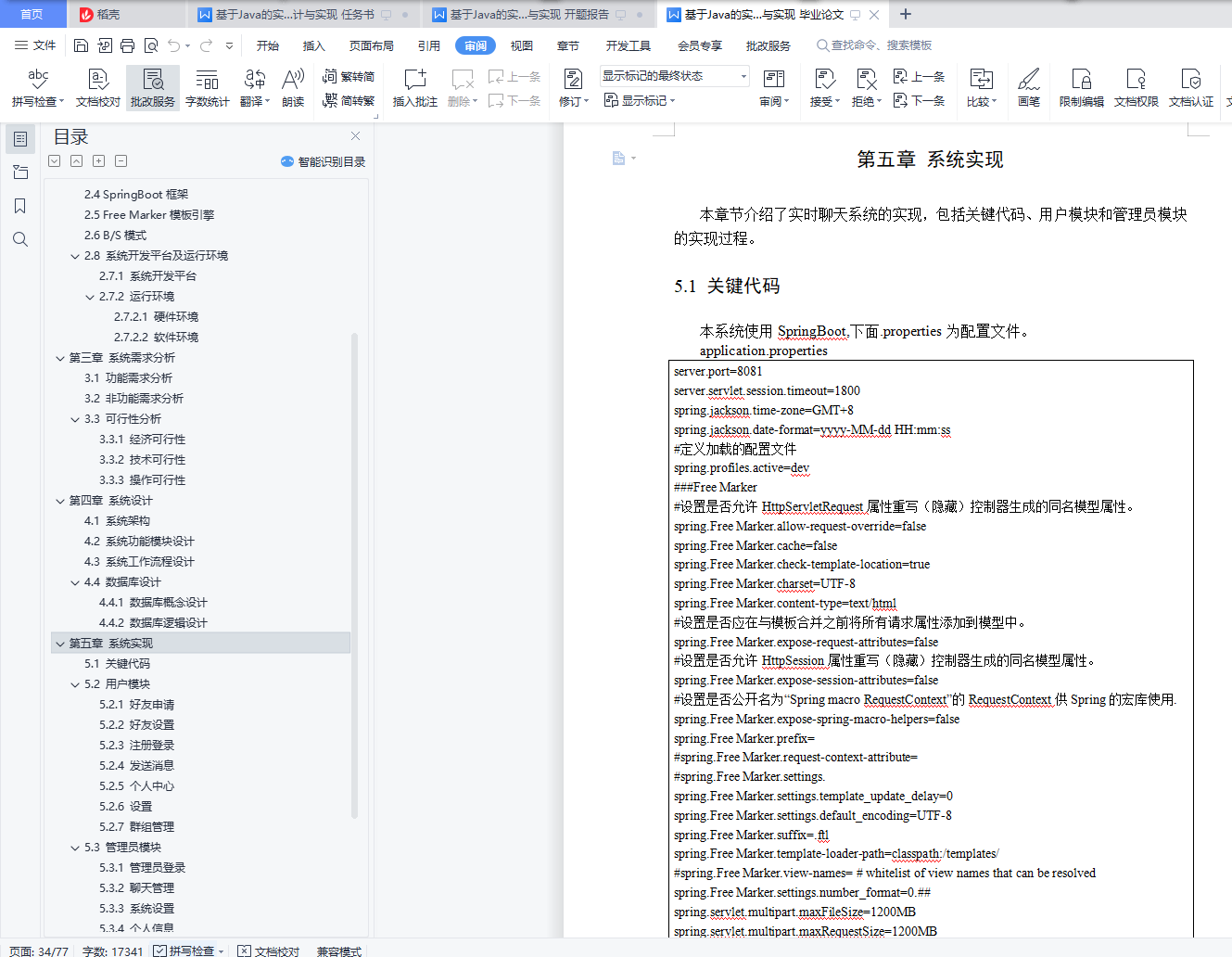Convert text with 简转繁
Image resolution: width=1232 pixels, height=957 pixels.
pos(349,101)
